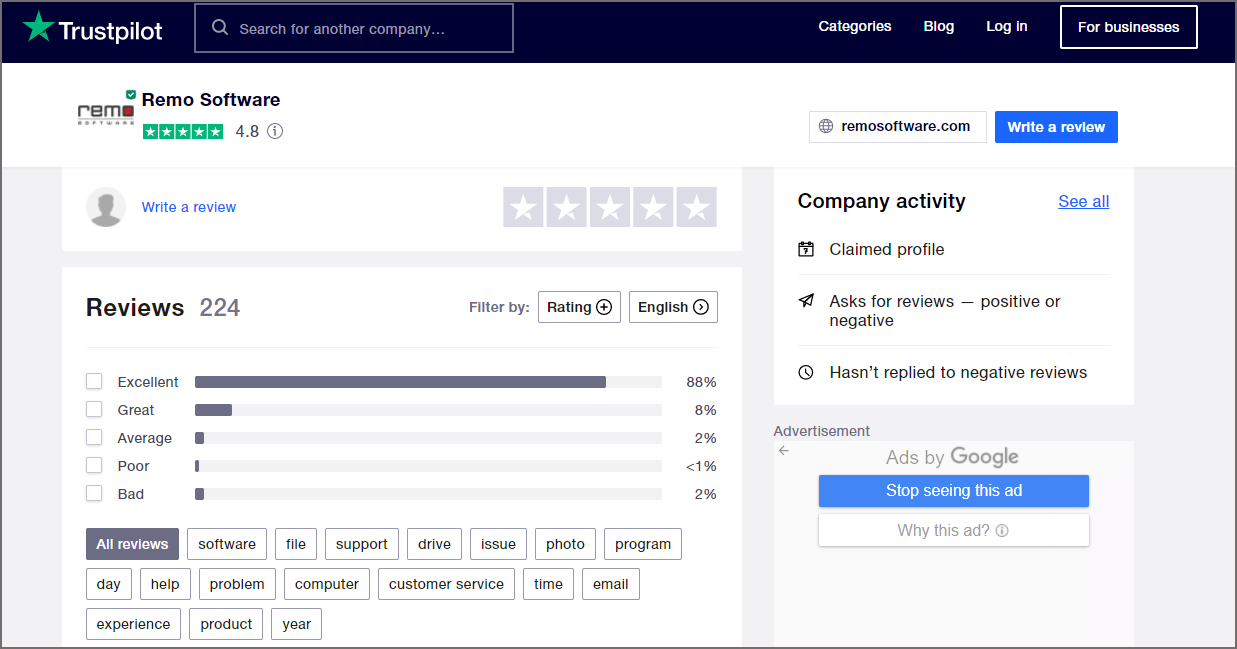Open Blog in the top navigation
Image resolution: width=1237 pixels, height=649 pixels.
tap(939, 27)
